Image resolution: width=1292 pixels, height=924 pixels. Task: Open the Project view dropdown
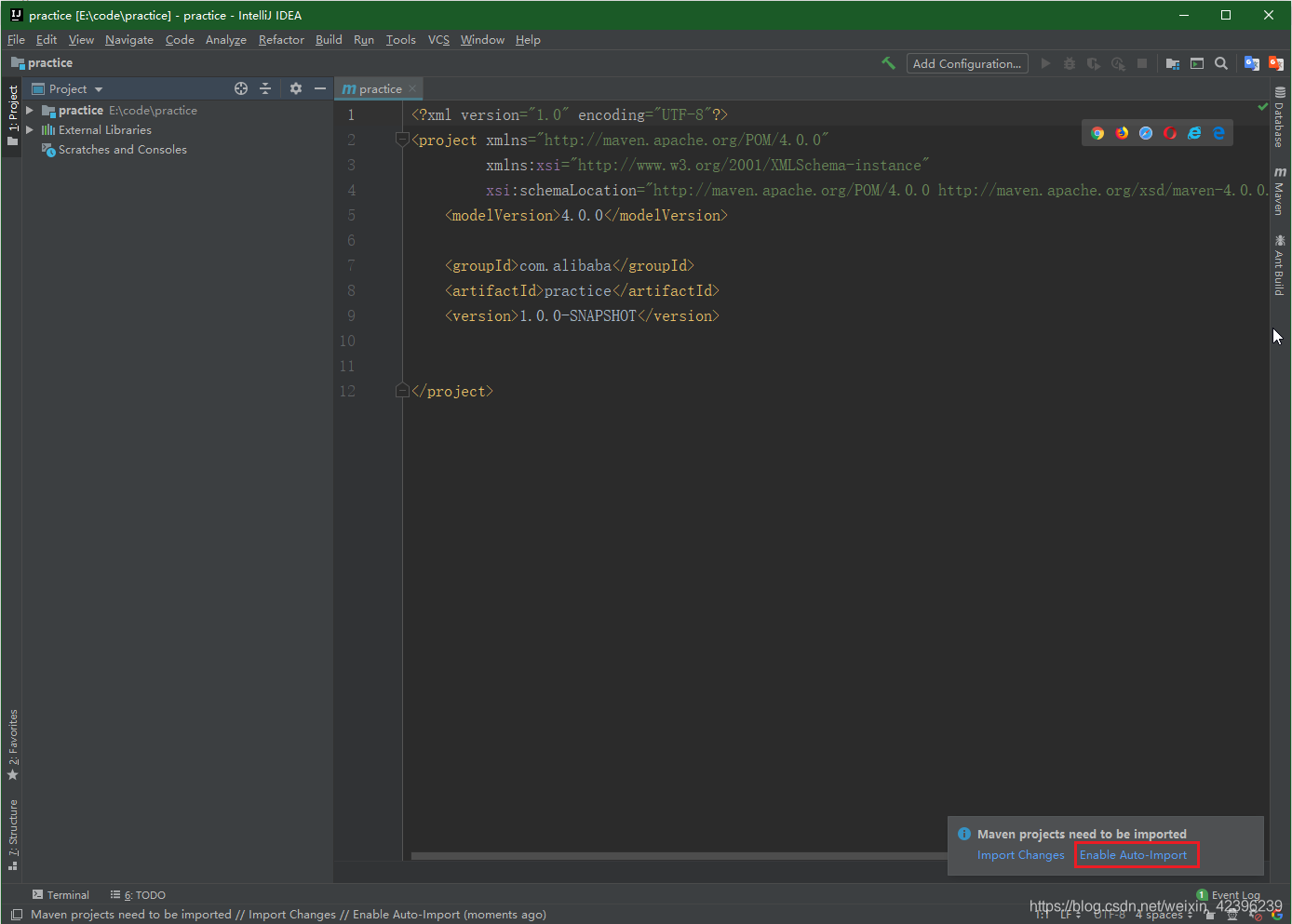67,88
